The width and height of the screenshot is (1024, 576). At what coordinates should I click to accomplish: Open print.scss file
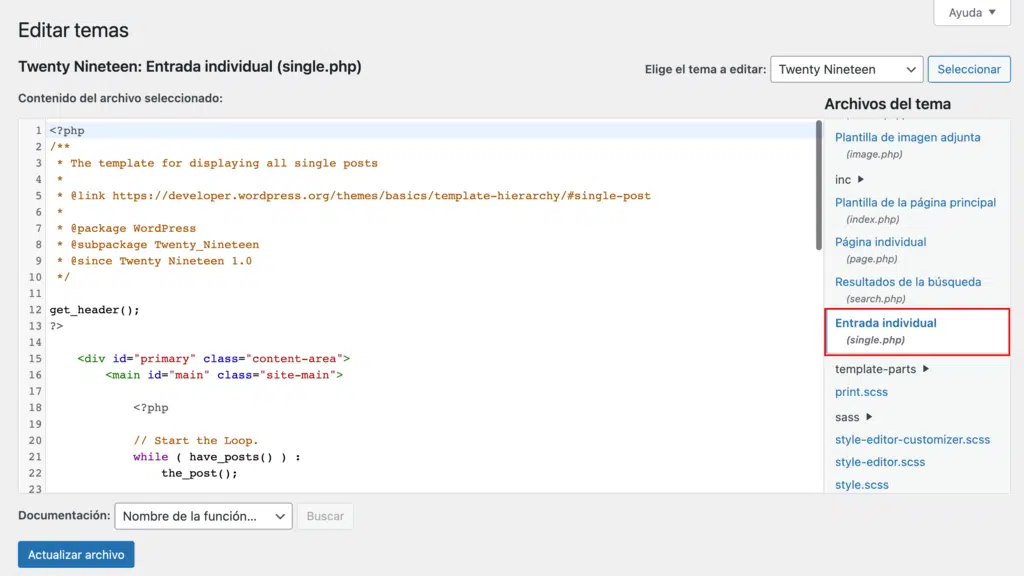[861, 392]
